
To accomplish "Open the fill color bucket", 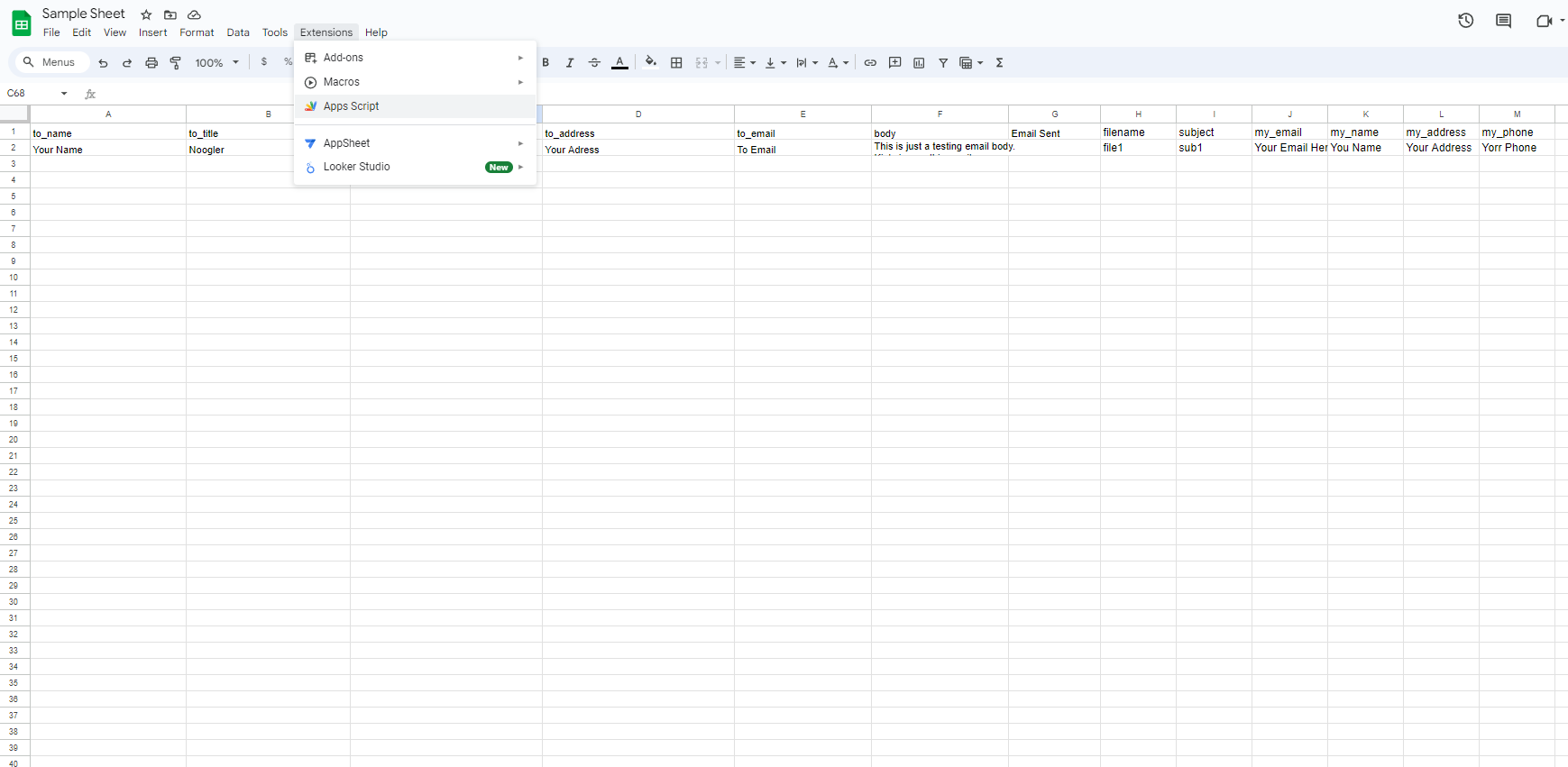I will tap(651, 63).
